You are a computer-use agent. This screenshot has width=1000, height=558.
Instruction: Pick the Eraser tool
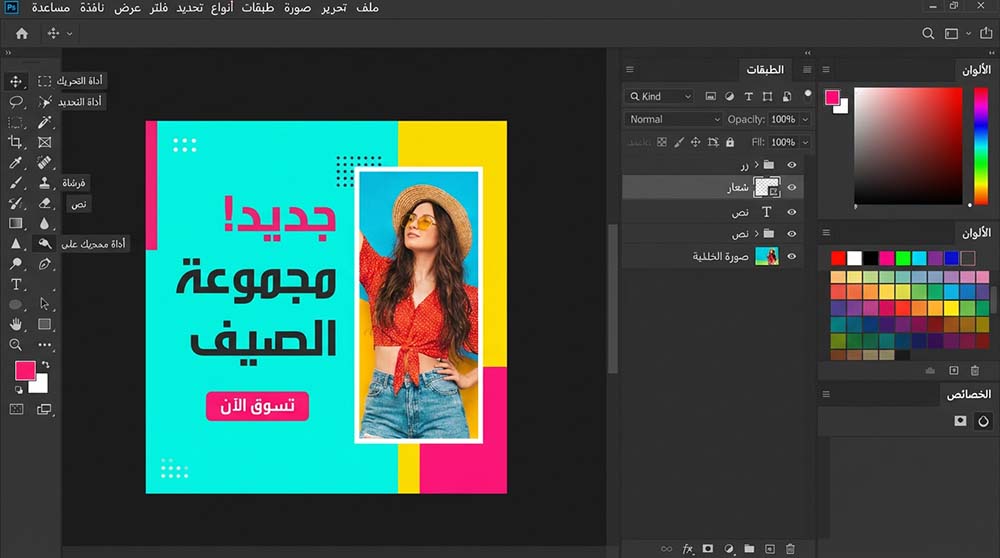(x=44, y=203)
